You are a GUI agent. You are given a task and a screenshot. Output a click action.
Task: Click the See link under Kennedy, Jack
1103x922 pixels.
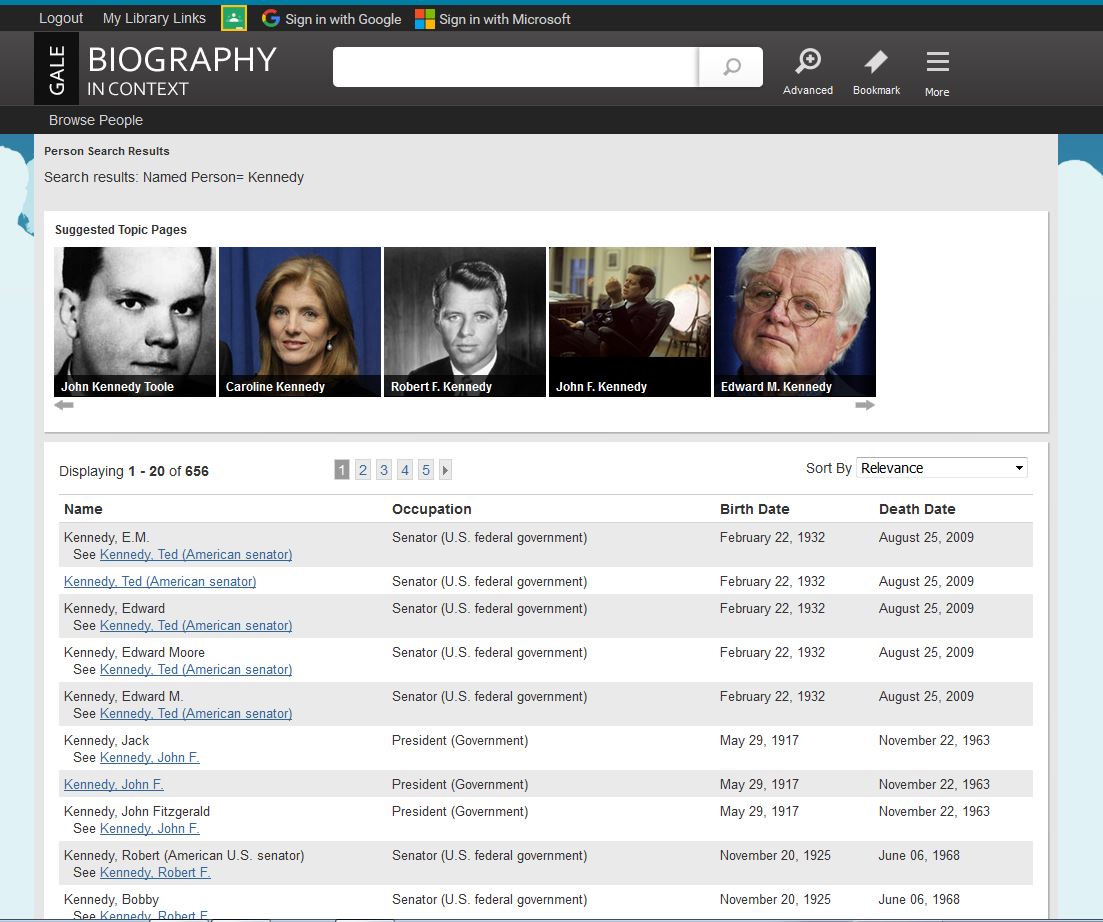point(150,757)
